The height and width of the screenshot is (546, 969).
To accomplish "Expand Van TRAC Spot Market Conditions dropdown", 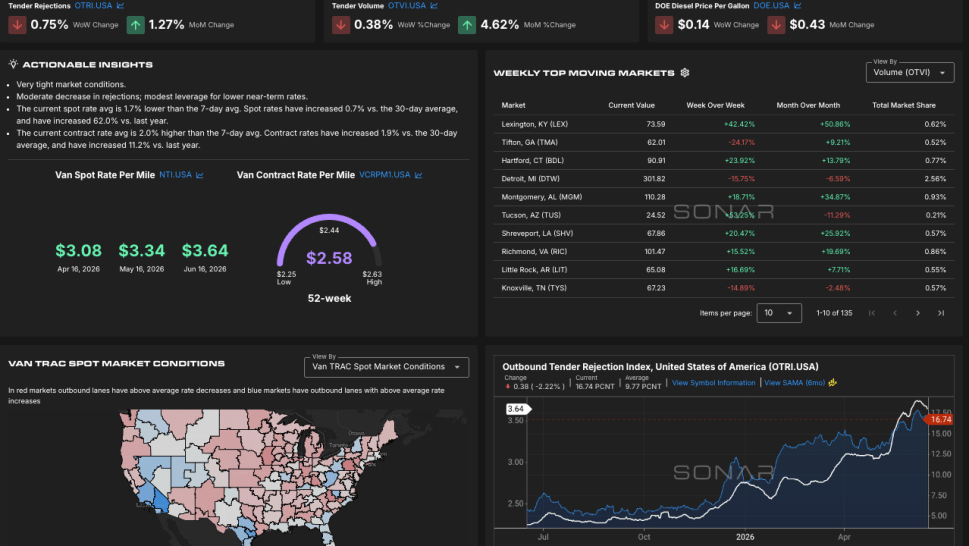I will point(386,367).
